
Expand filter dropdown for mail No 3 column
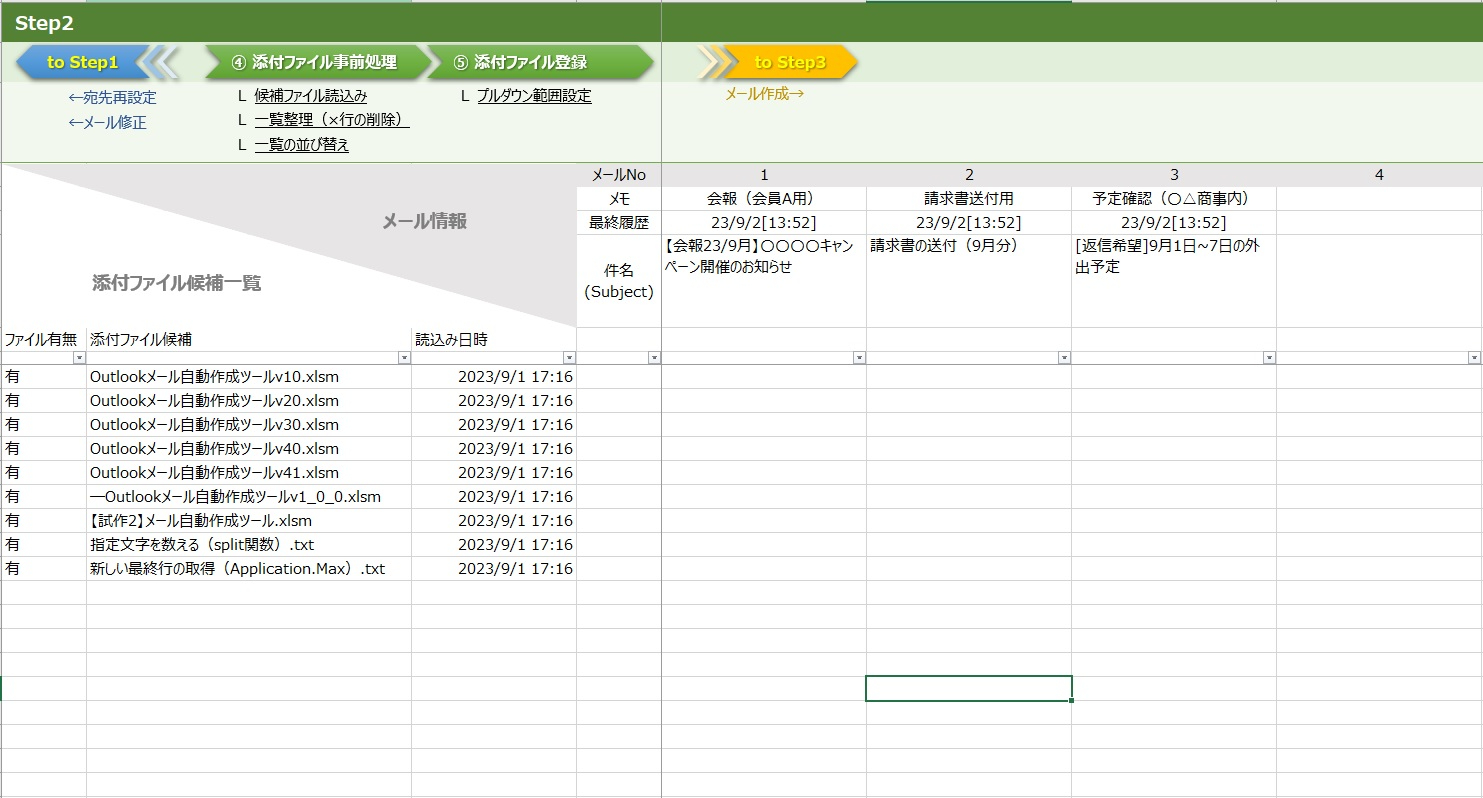pyautogui.click(x=1269, y=358)
